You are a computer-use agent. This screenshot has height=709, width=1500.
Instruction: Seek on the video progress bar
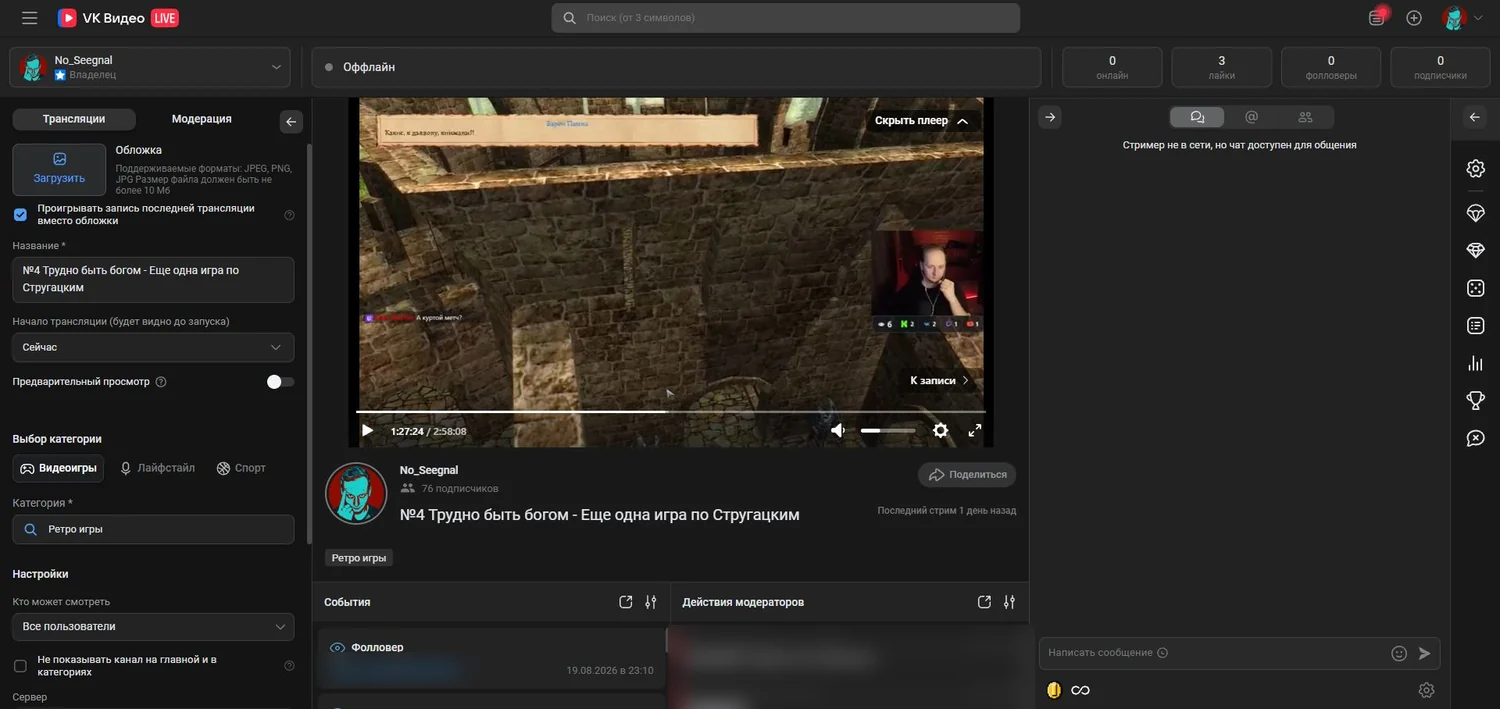pos(670,411)
